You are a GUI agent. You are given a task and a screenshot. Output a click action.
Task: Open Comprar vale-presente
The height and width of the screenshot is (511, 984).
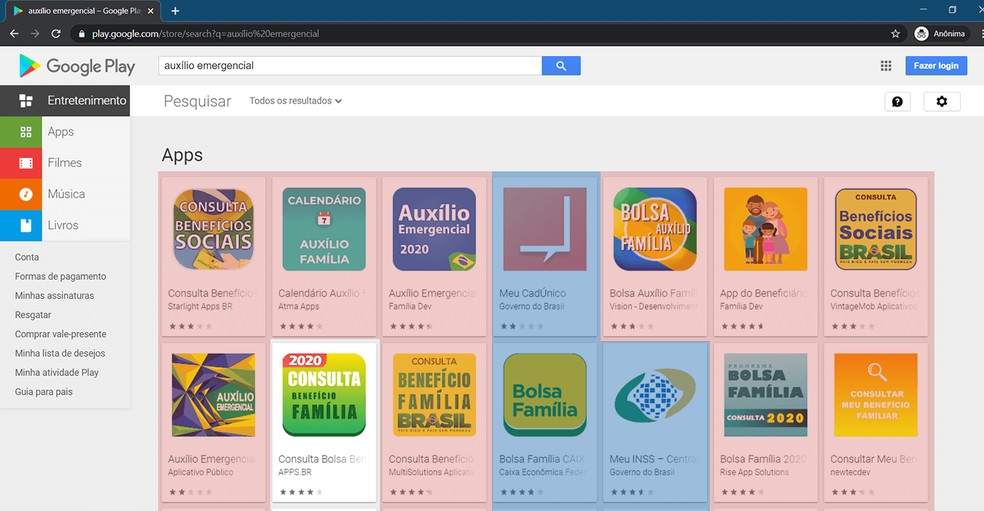[61, 334]
